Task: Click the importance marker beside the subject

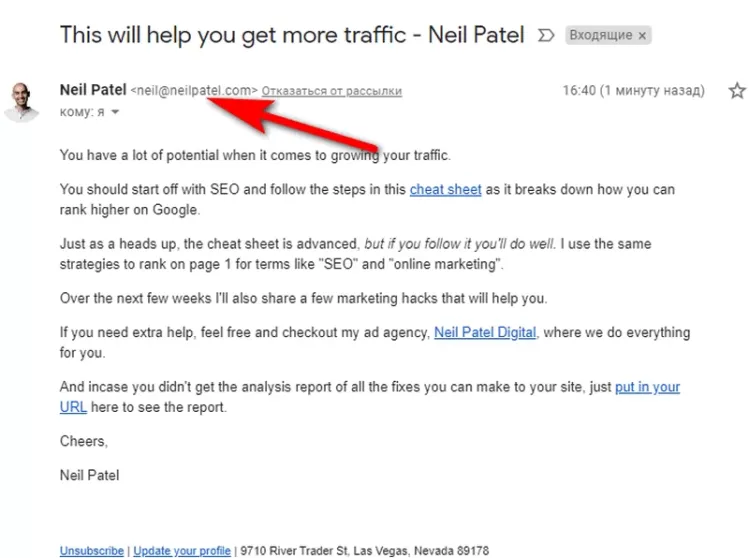Action: [x=545, y=35]
